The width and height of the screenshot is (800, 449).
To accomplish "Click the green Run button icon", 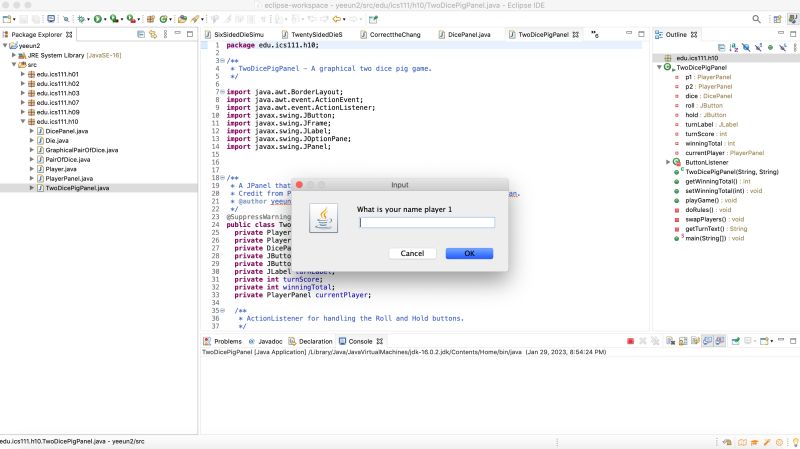I will click(97, 19).
